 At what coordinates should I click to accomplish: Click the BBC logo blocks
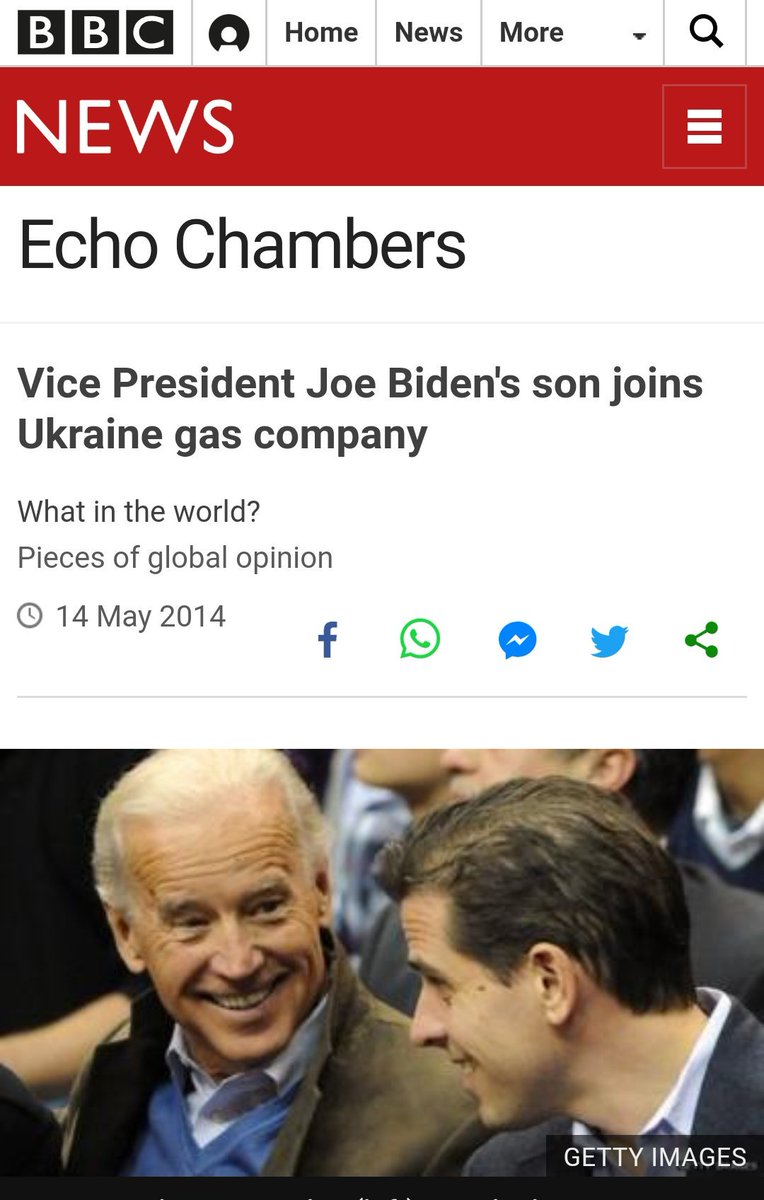coord(95,33)
